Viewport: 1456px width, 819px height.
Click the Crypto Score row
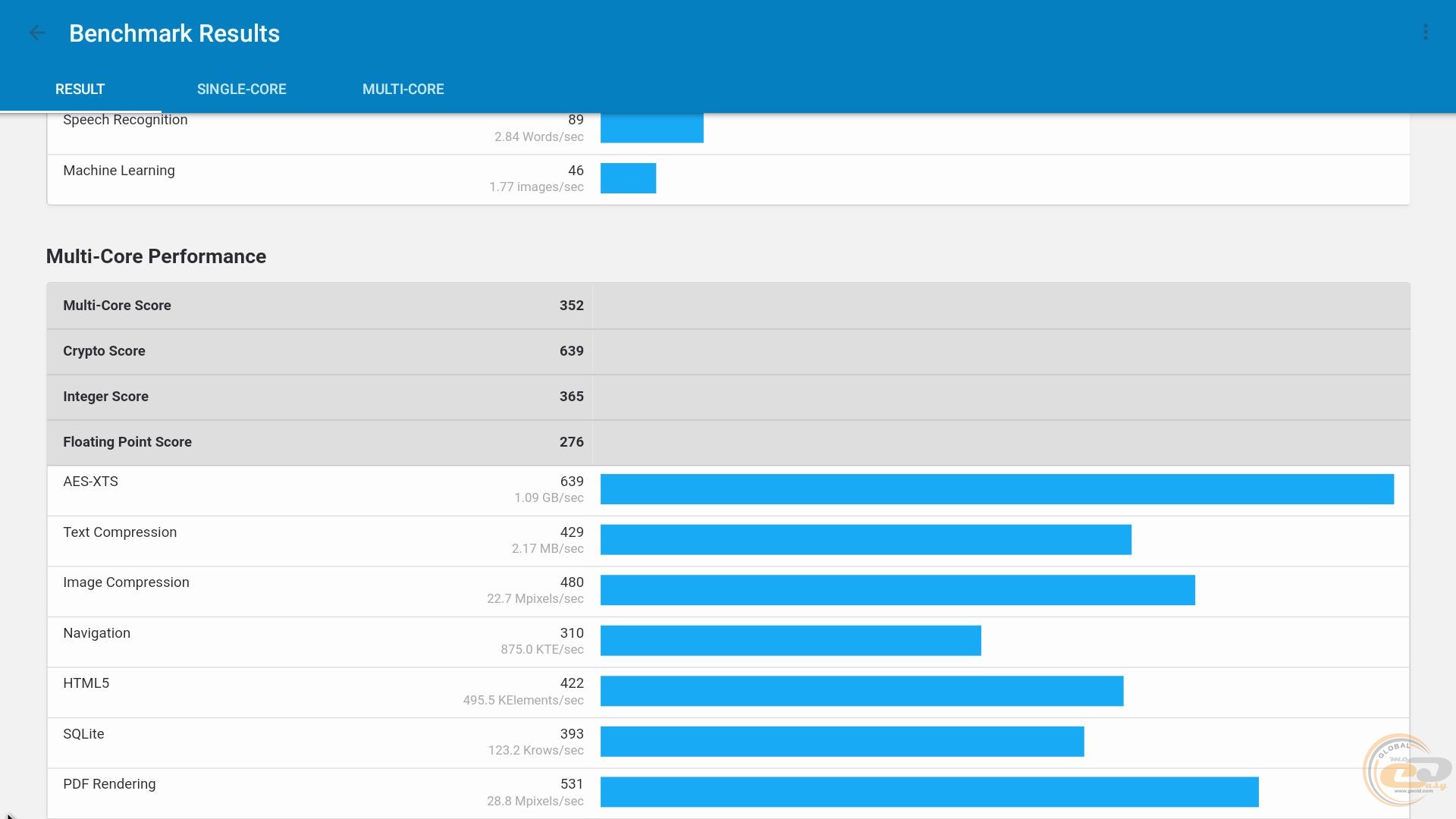point(318,351)
